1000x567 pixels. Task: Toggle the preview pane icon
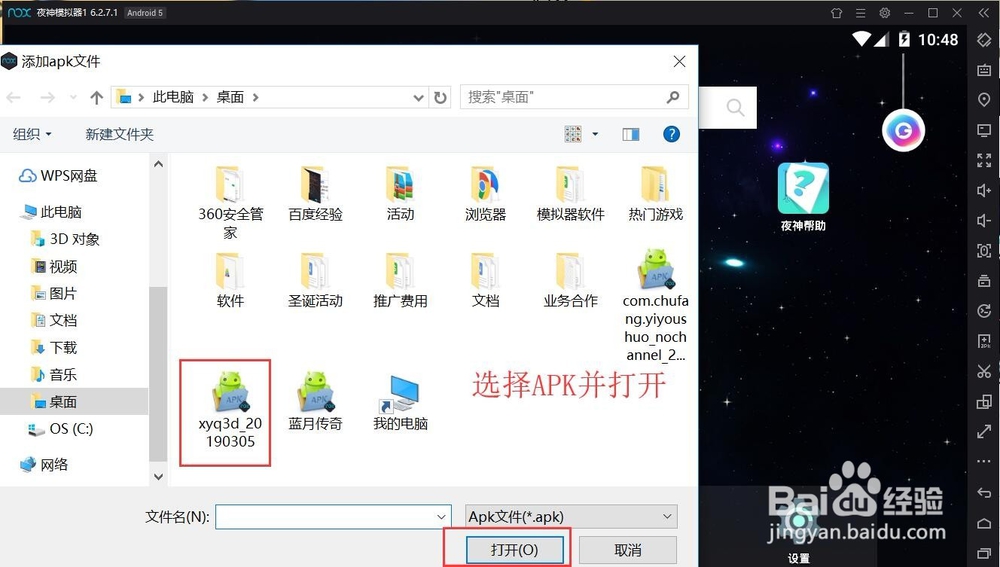tap(631, 134)
